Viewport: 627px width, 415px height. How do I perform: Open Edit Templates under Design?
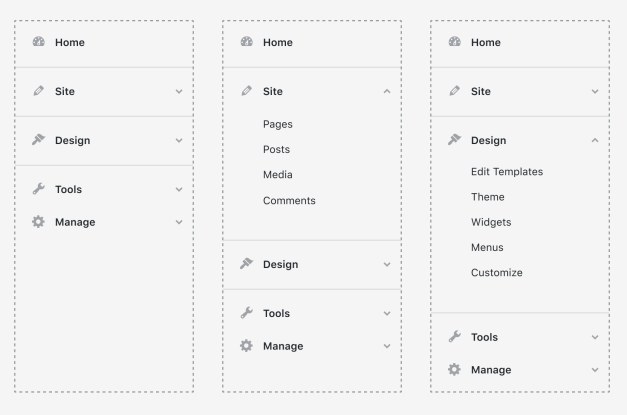pyautogui.click(x=506, y=172)
